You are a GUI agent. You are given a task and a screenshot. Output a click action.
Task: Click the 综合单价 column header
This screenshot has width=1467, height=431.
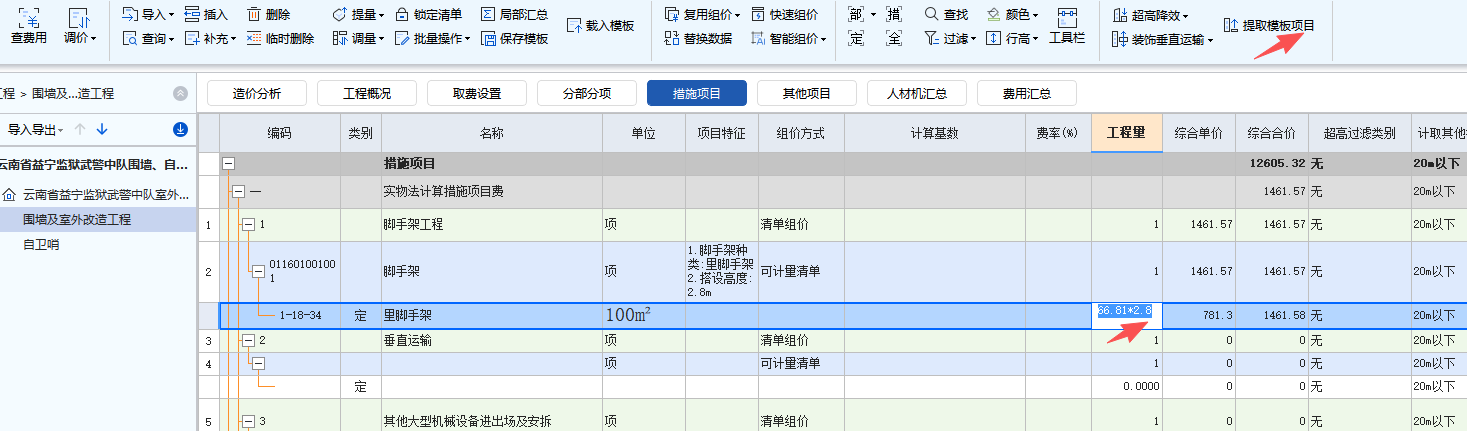1199,133
